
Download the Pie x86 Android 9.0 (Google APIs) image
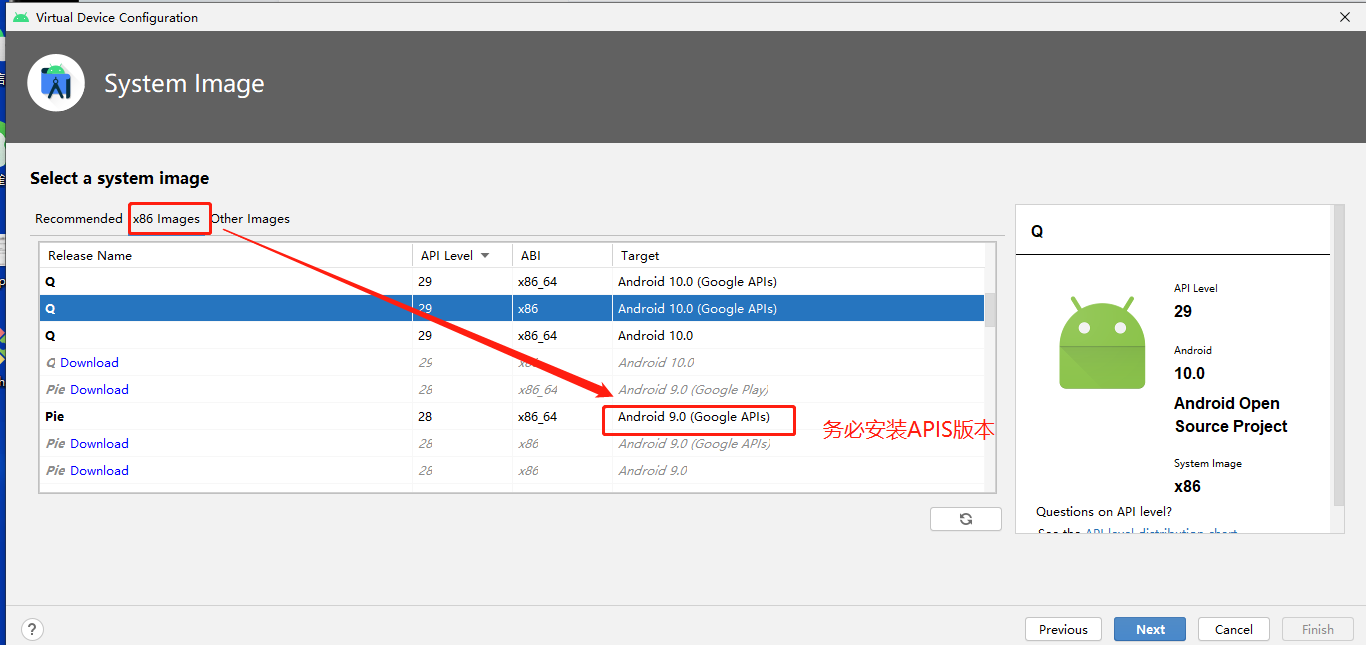pyautogui.click(x=99, y=444)
